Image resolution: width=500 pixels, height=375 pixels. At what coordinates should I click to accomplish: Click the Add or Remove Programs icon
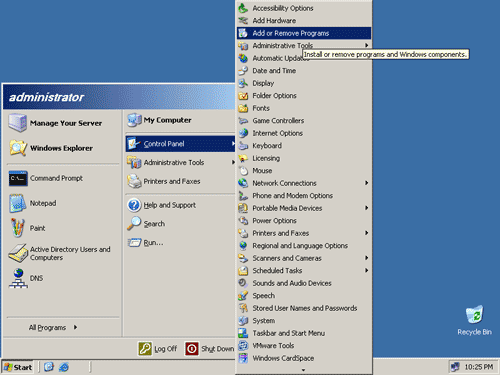[x=243, y=33]
